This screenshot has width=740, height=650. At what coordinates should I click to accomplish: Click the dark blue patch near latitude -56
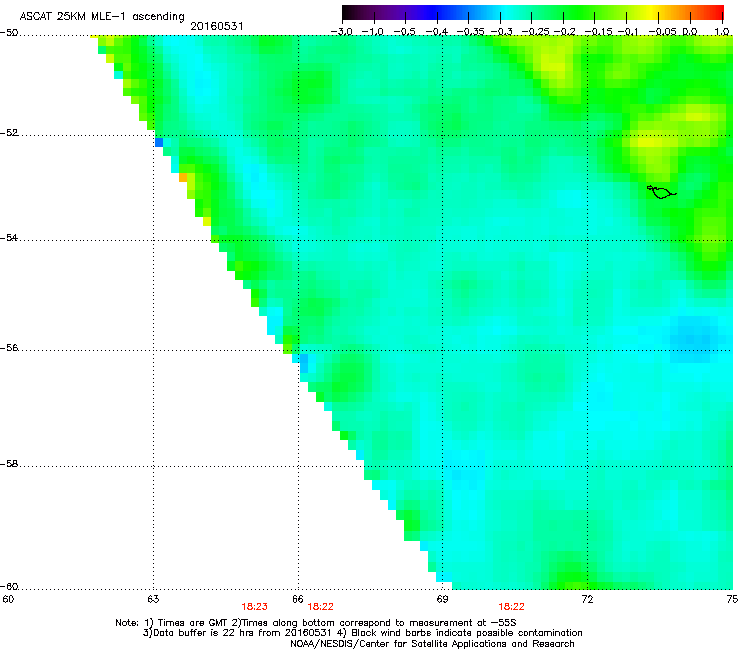click(x=694, y=339)
